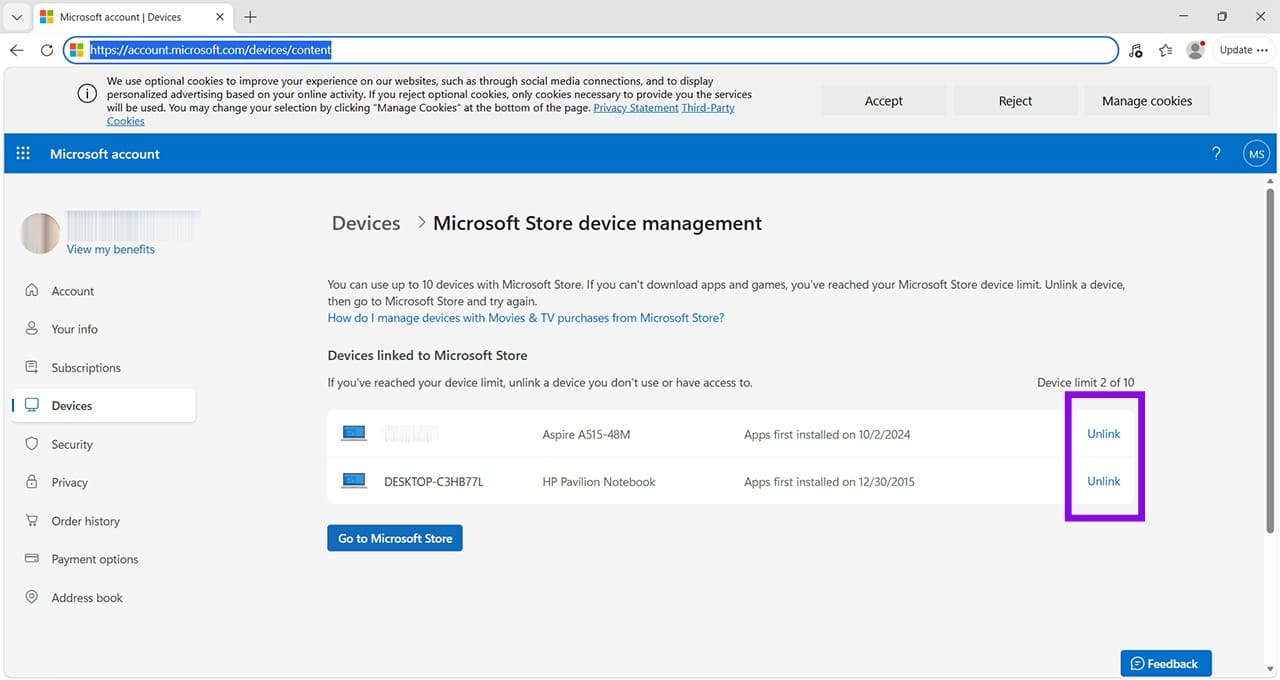Minimize the browser window
Screen dimensions: 1280x680
click(x=1182, y=17)
